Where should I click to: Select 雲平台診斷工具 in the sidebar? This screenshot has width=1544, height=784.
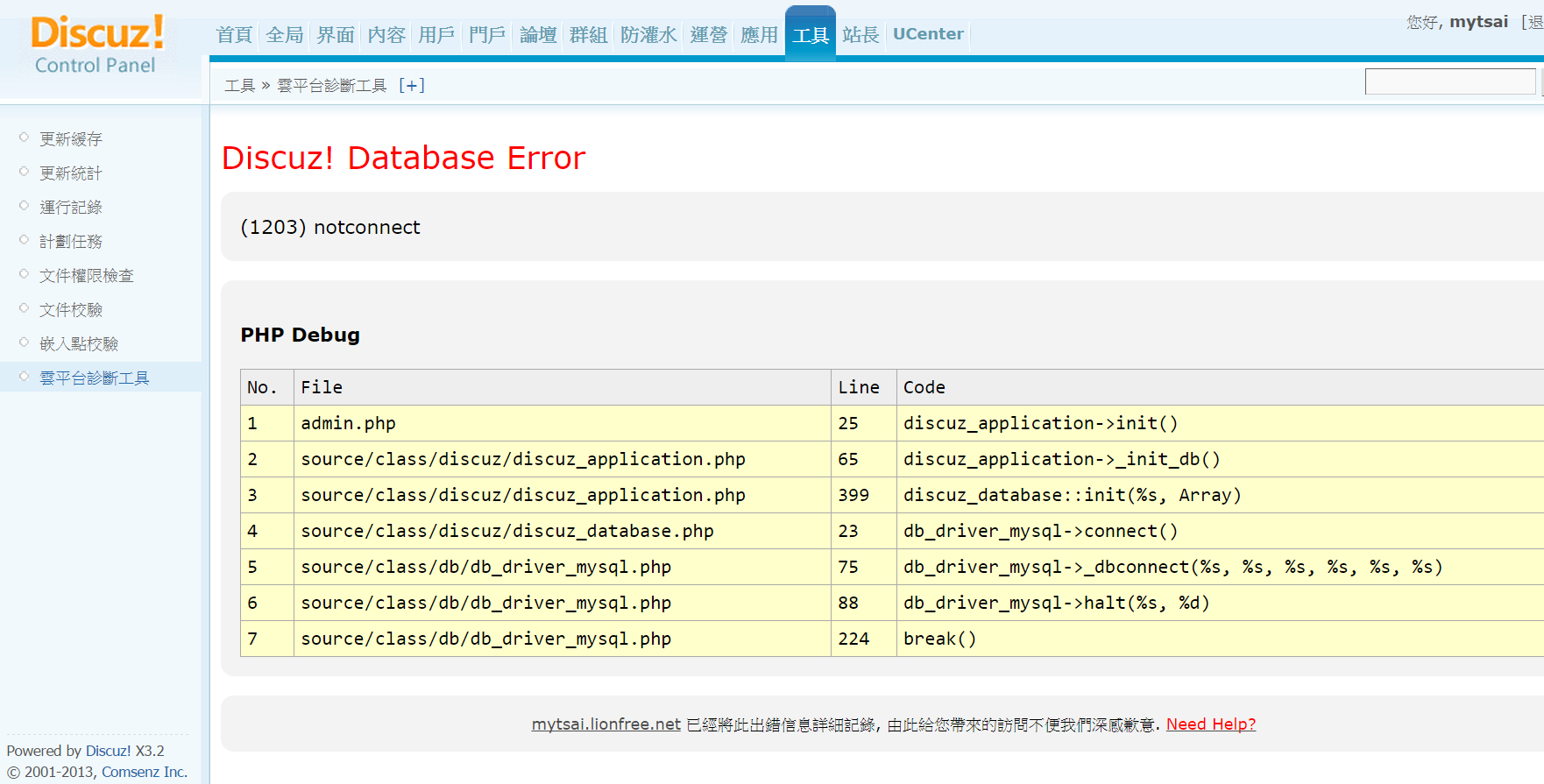pos(95,378)
